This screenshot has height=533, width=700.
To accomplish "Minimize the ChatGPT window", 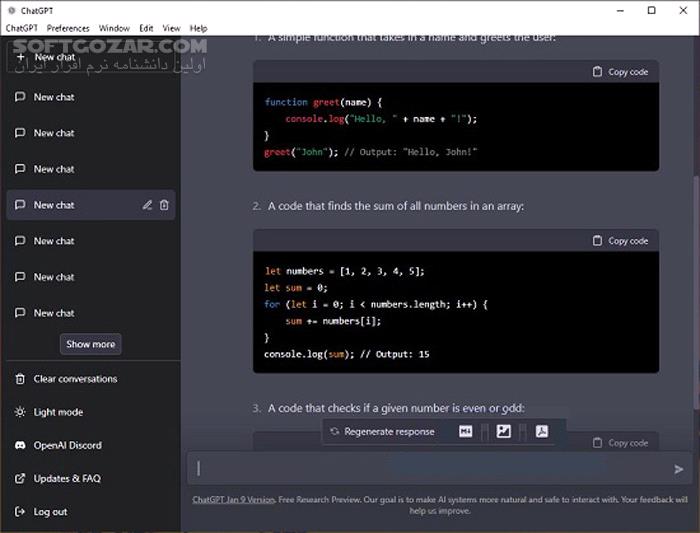I will click(x=621, y=10).
